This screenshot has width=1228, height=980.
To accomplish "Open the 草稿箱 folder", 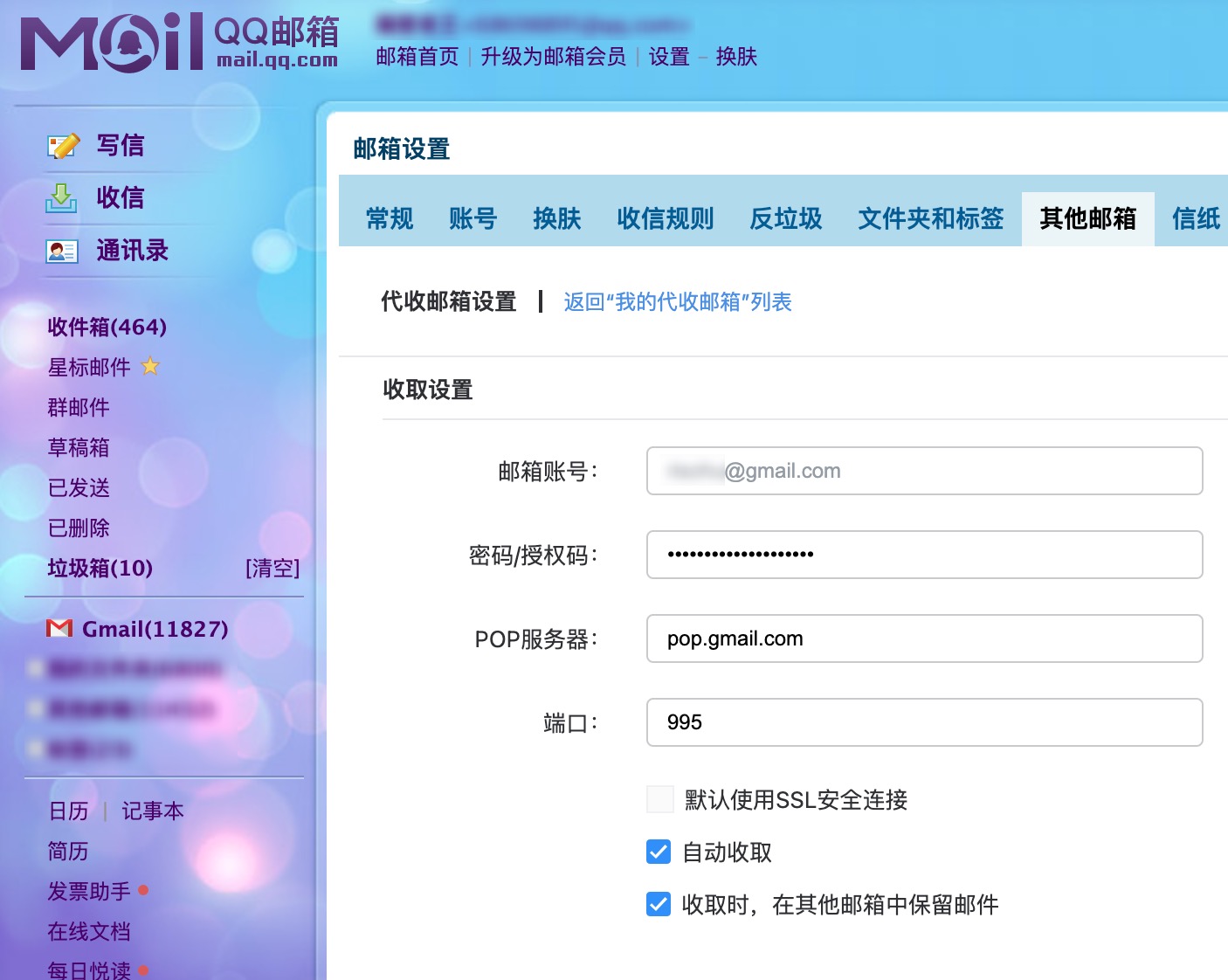I will 79,447.
